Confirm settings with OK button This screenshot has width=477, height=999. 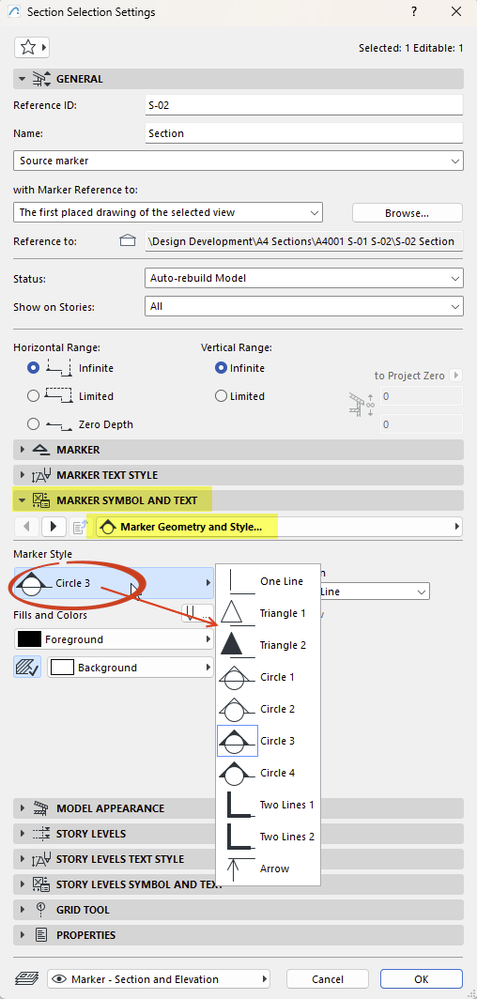pyautogui.click(x=421, y=979)
